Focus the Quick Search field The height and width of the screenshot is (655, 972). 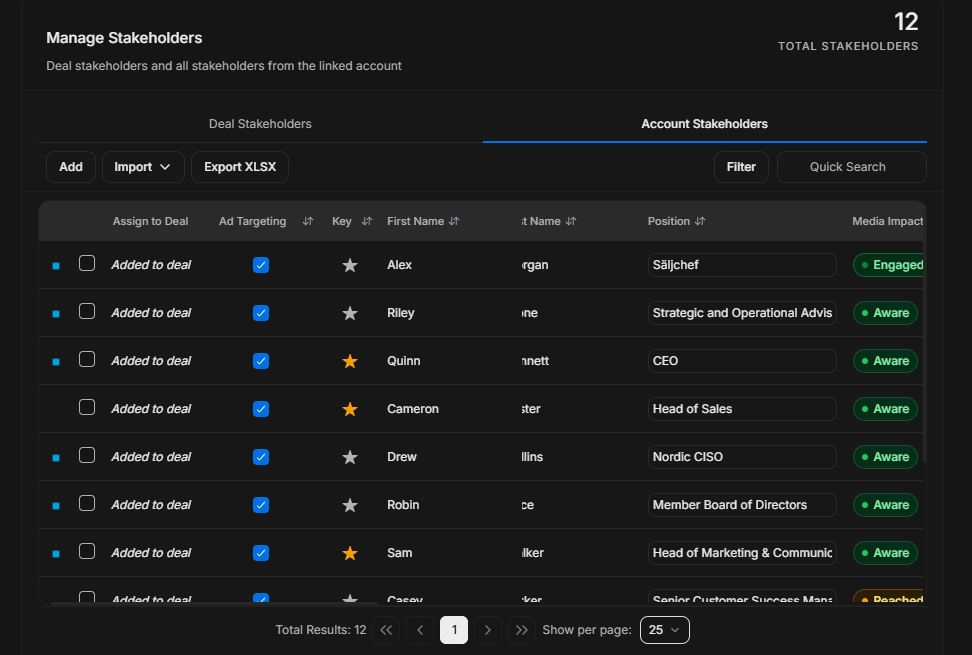pos(852,167)
